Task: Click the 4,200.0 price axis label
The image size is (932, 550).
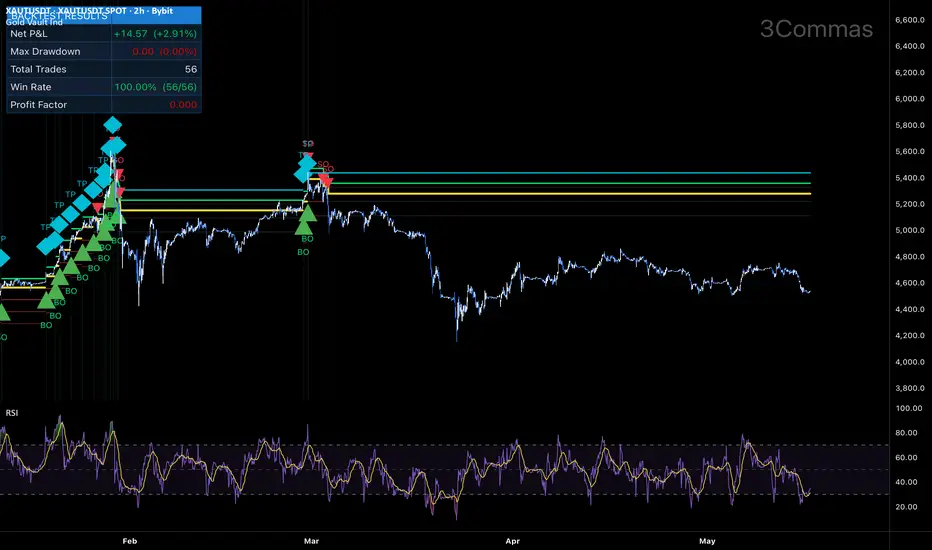Action: [910, 335]
